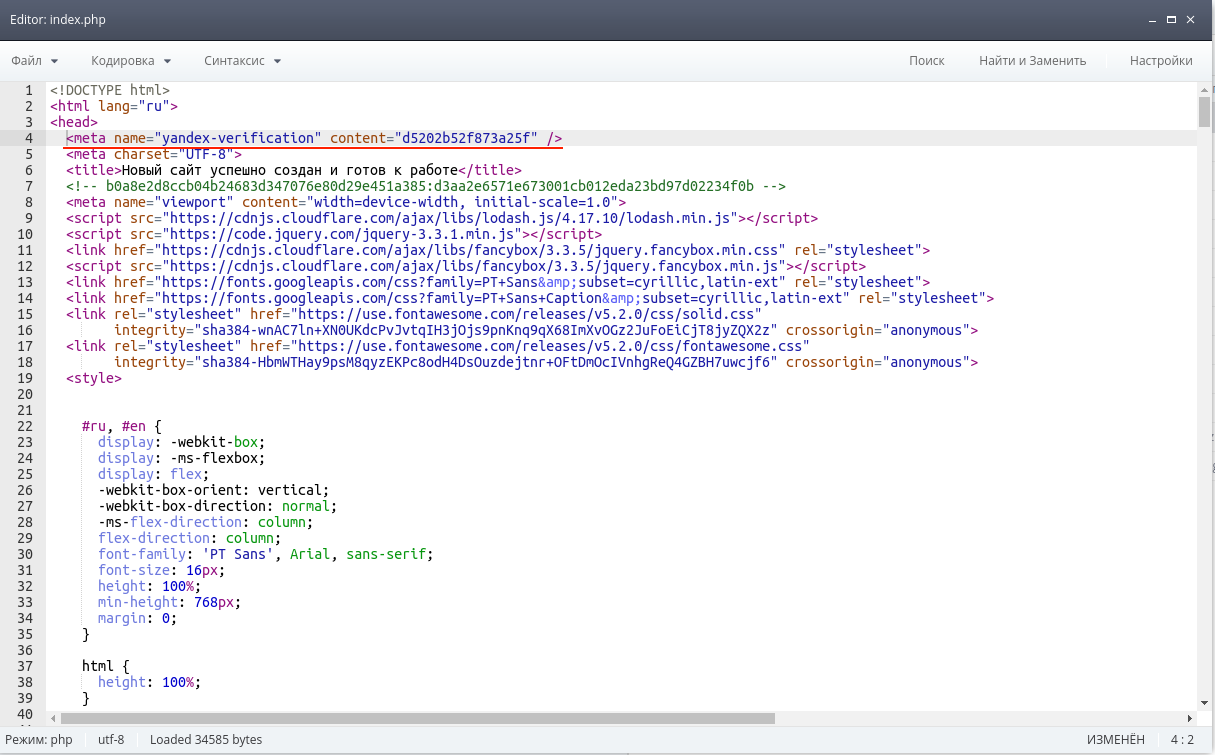Click the utf-8 encoding status indicator

point(111,740)
